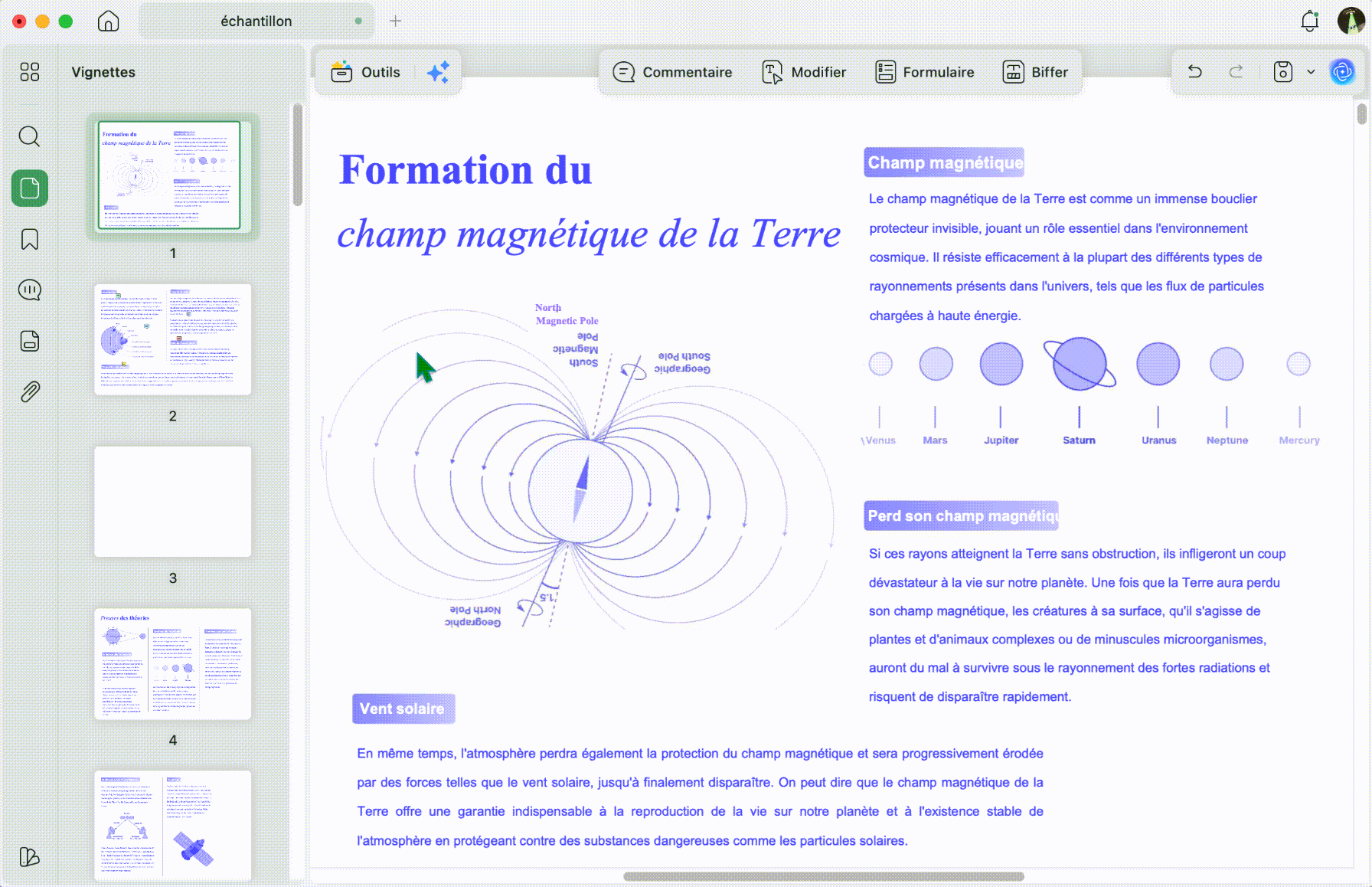Viewport: 1372px width, 887px height.
Task: Click the Mars planet label
Action: [x=935, y=440]
